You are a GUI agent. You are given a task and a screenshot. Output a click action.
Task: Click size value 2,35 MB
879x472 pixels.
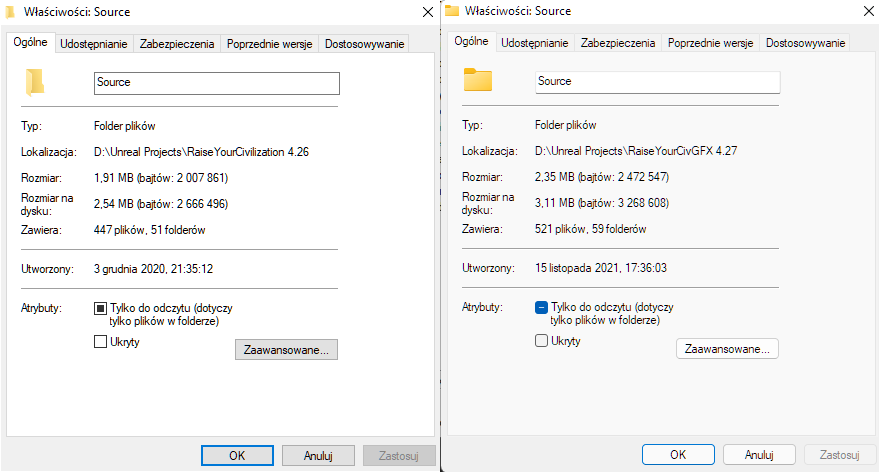602,177
